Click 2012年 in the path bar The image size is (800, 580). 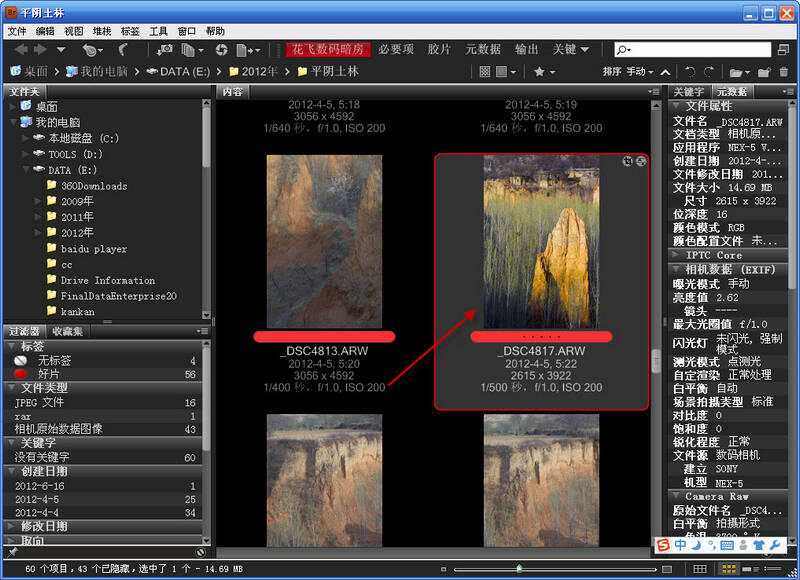(x=253, y=71)
